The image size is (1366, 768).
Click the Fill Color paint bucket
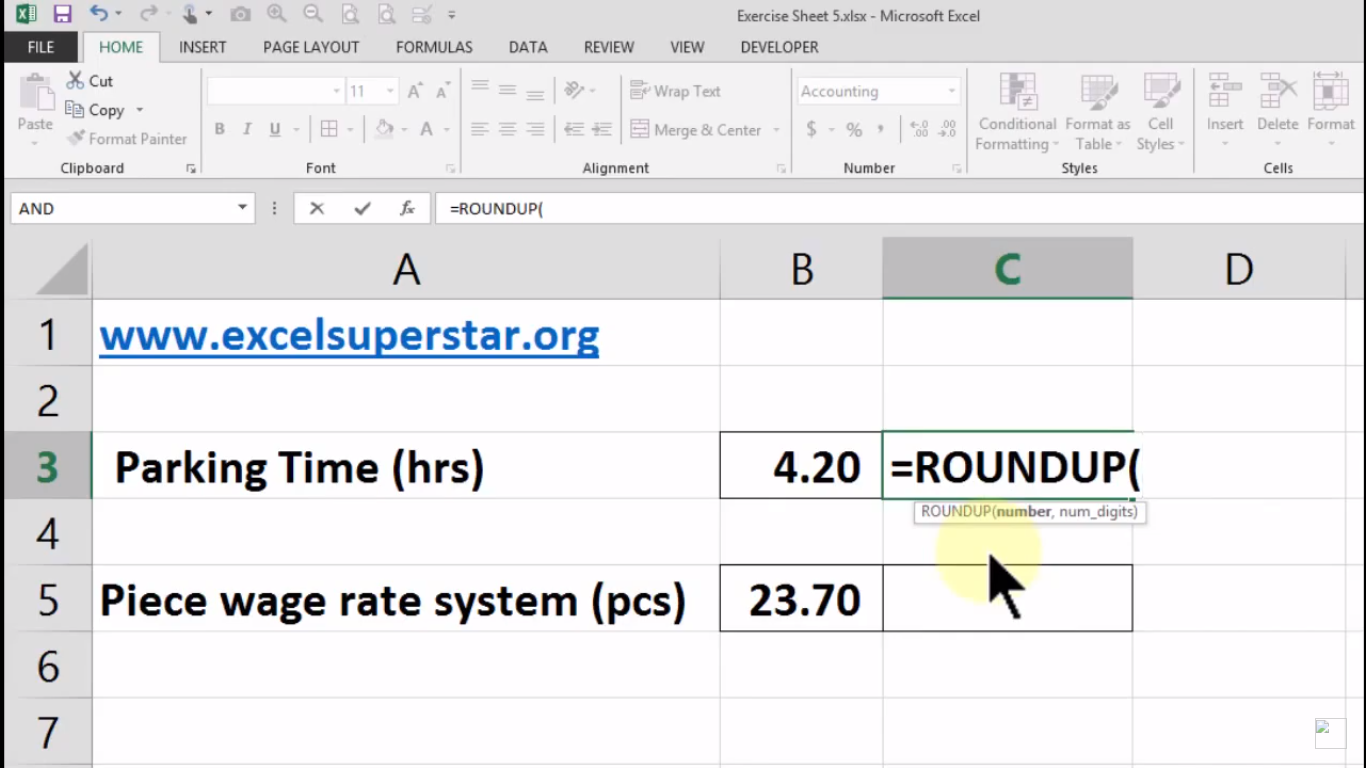coord(384,129)
